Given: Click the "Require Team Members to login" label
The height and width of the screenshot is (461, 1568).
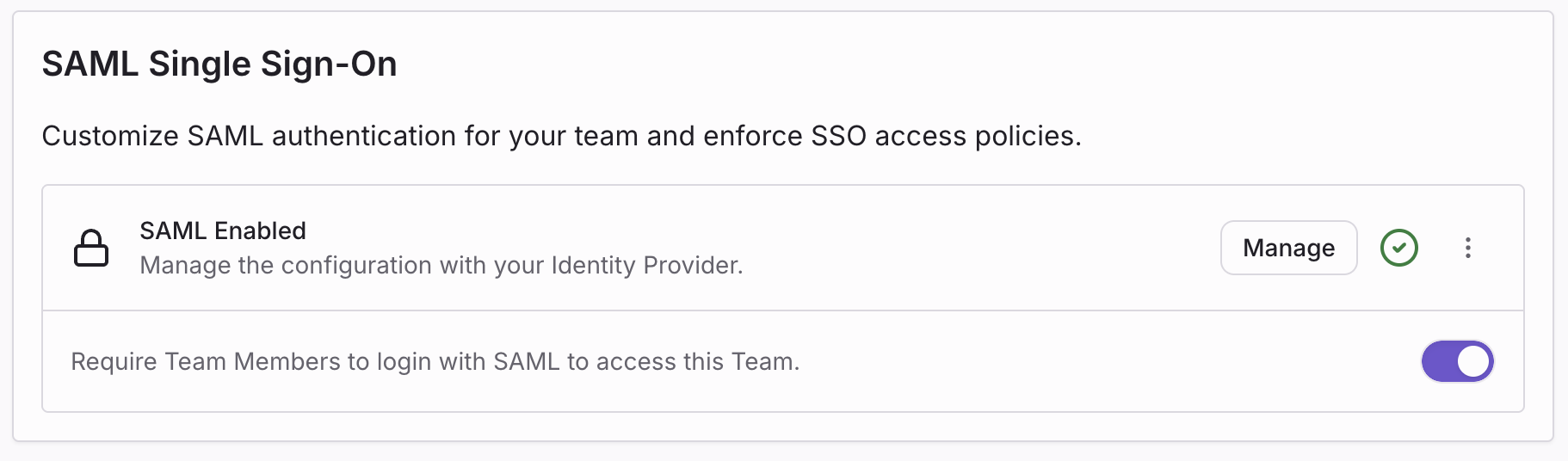Looking at the screenshot, I should (435, 361).
